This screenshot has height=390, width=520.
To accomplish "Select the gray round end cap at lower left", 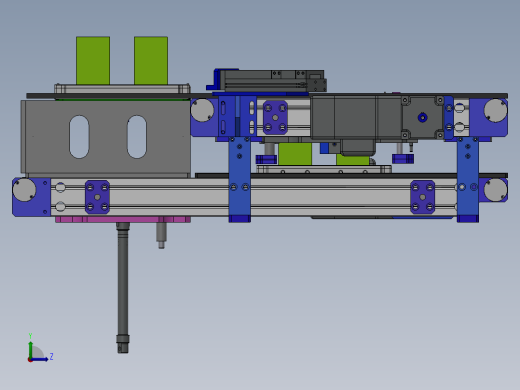I will 24,190.
